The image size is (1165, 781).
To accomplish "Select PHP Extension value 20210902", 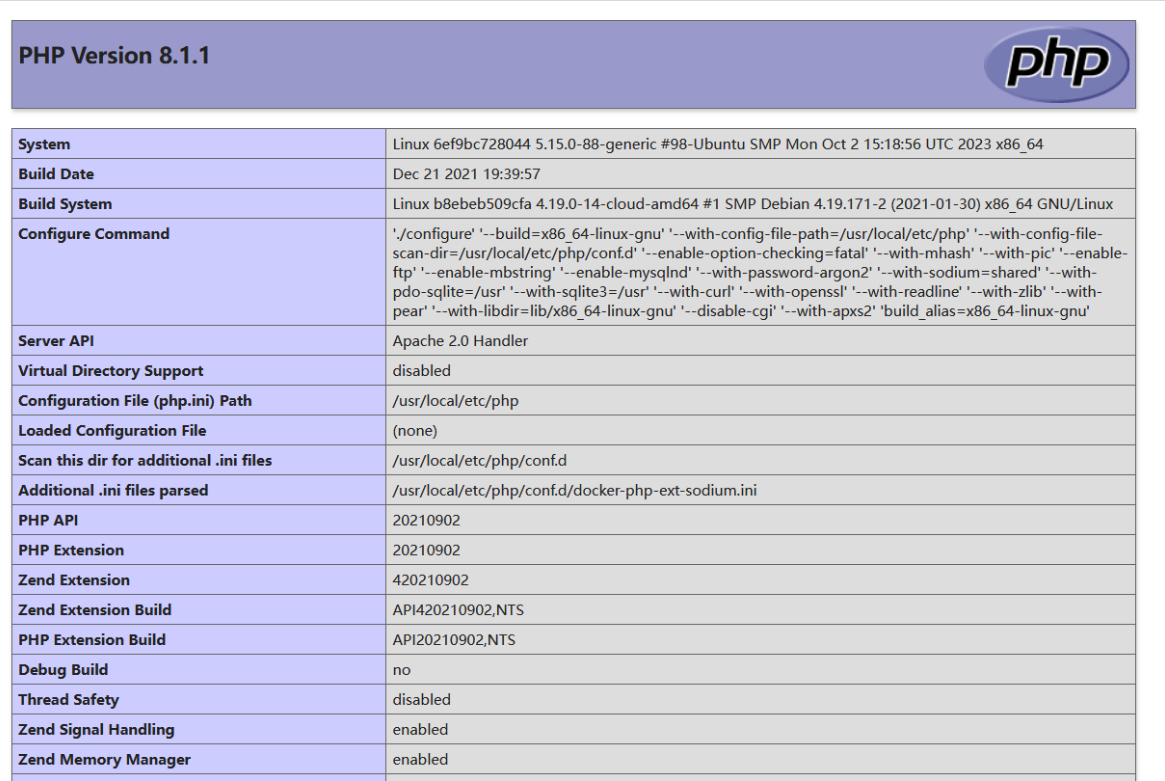I will [426, 550].
